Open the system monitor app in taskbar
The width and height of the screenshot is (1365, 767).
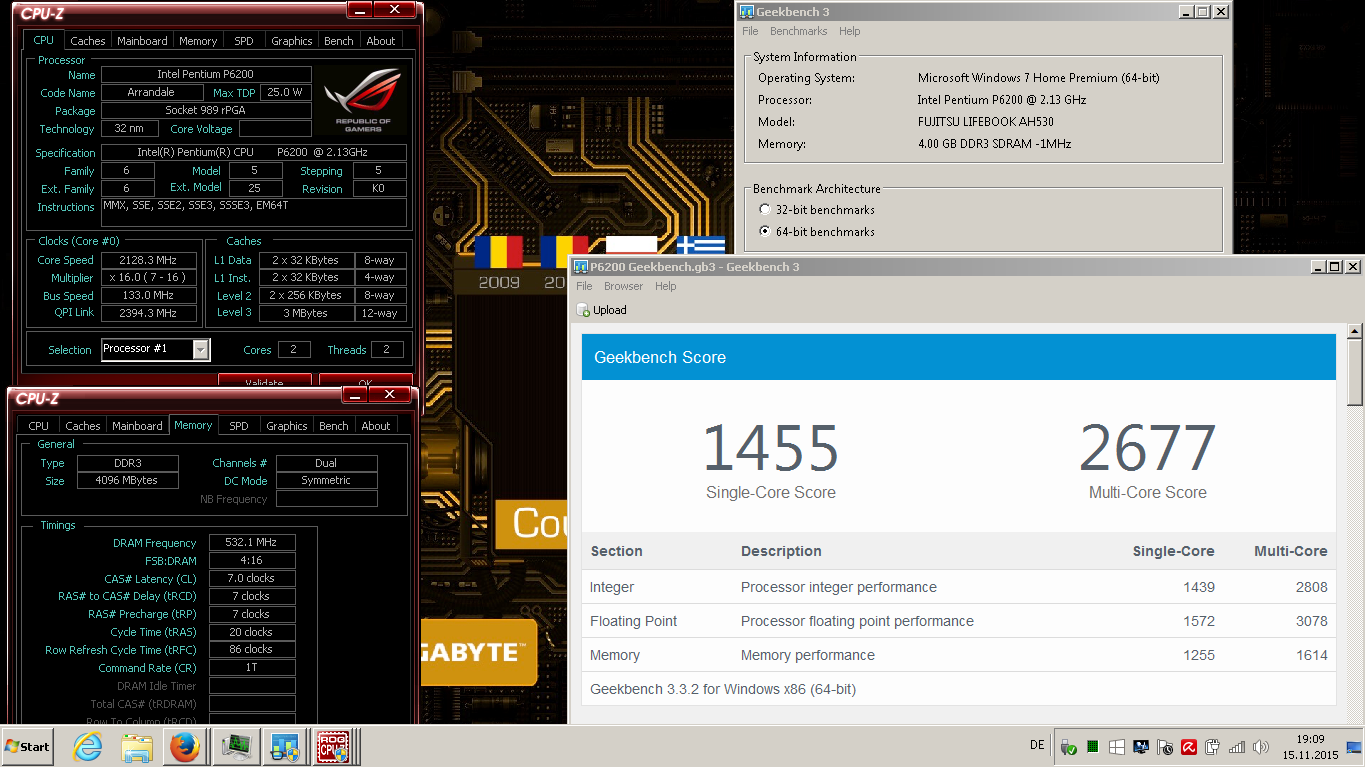237,746
